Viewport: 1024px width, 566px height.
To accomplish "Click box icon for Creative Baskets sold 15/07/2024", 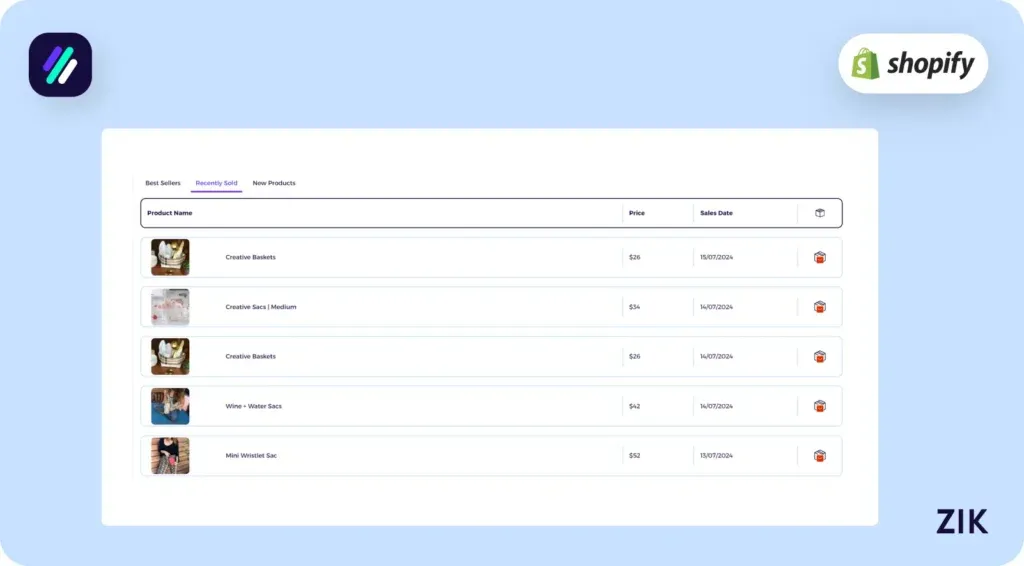I will pyautogui.click(x=819, y=258).
